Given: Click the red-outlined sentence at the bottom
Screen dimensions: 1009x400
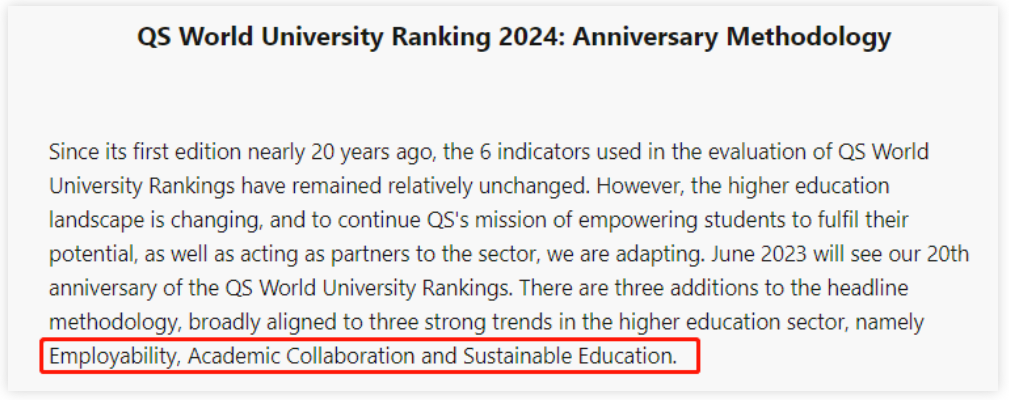Looking at the screenshot, I should point(369,356).
